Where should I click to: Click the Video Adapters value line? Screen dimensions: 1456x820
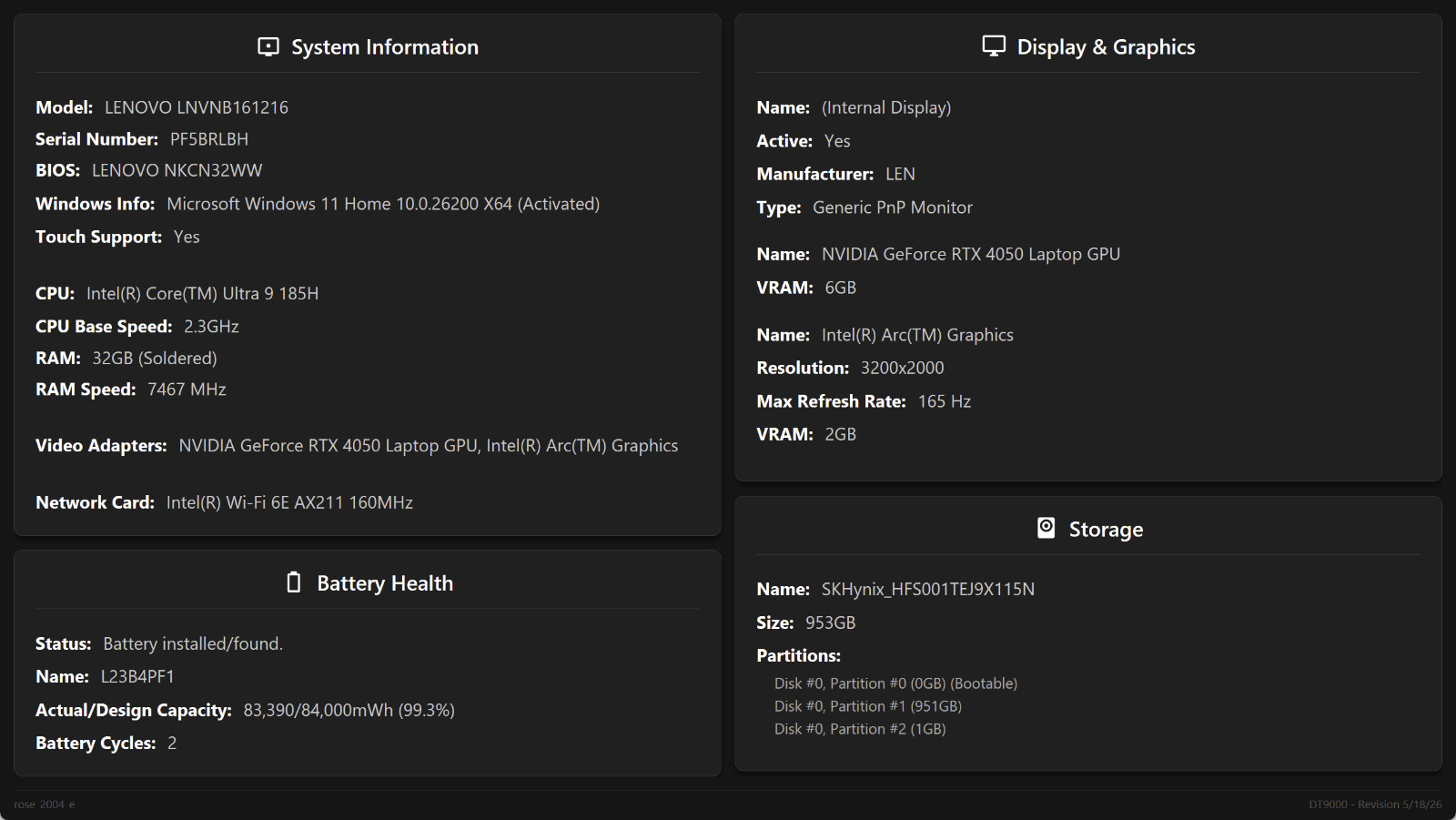(429, 446)
